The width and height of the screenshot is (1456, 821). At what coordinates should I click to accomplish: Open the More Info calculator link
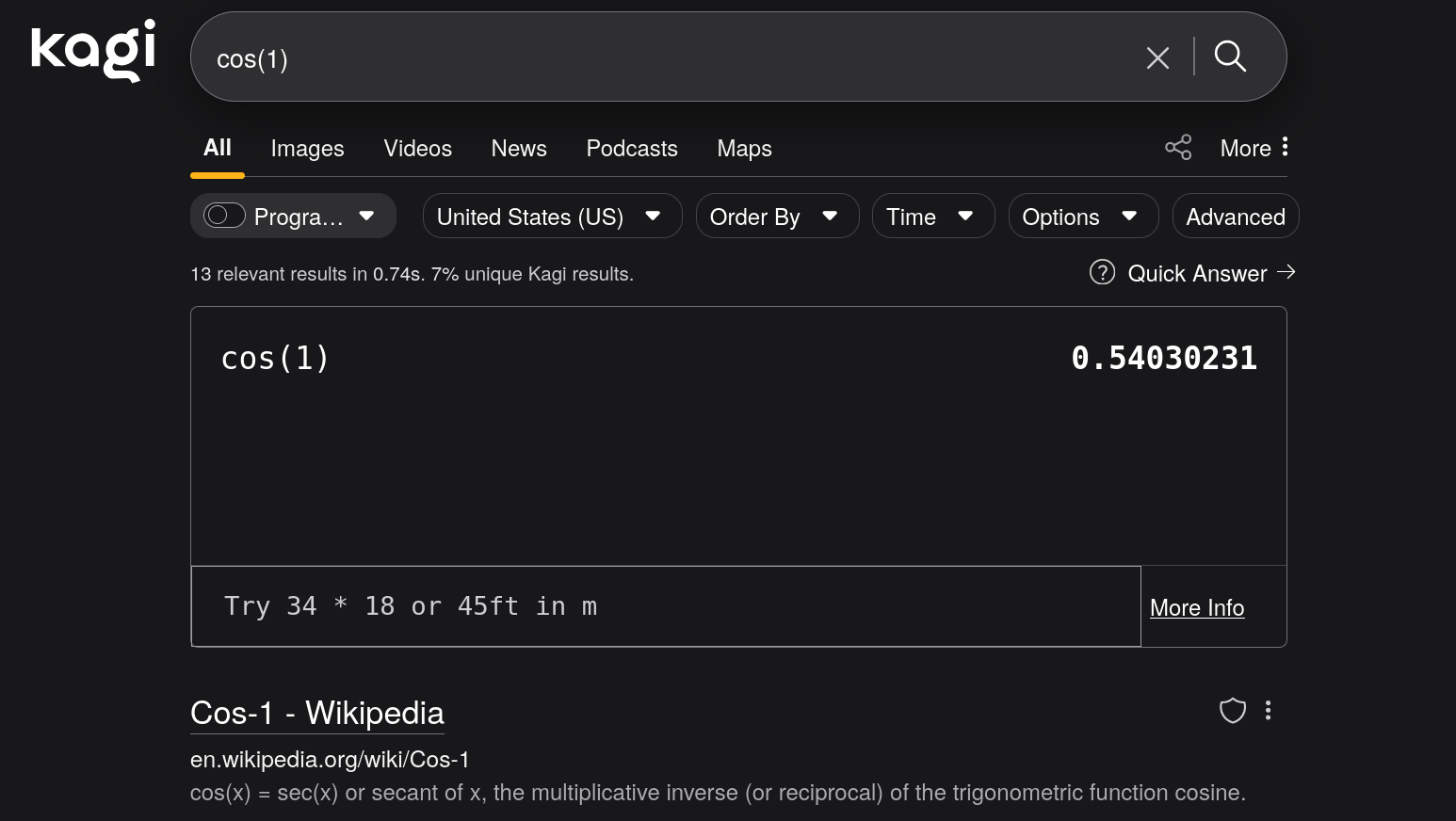[x=1196, y=608]
